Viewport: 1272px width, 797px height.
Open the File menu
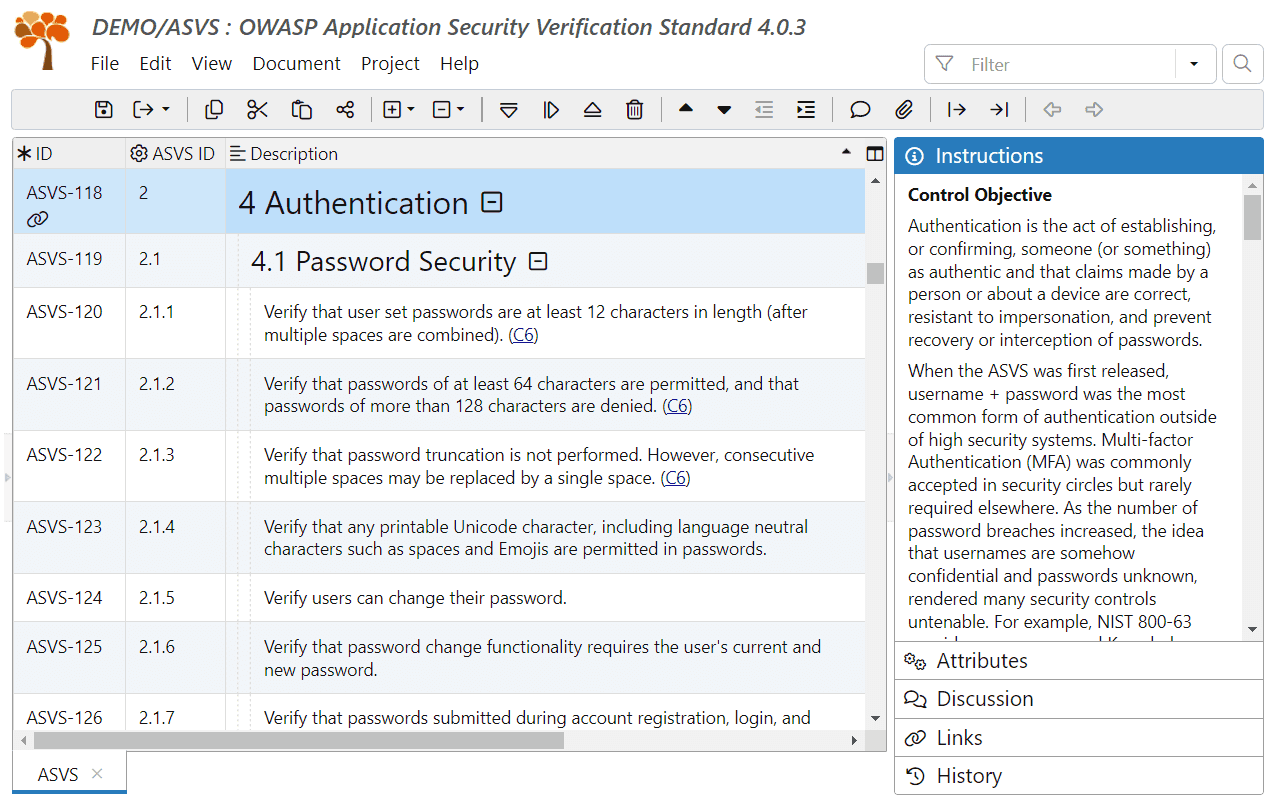105,63
